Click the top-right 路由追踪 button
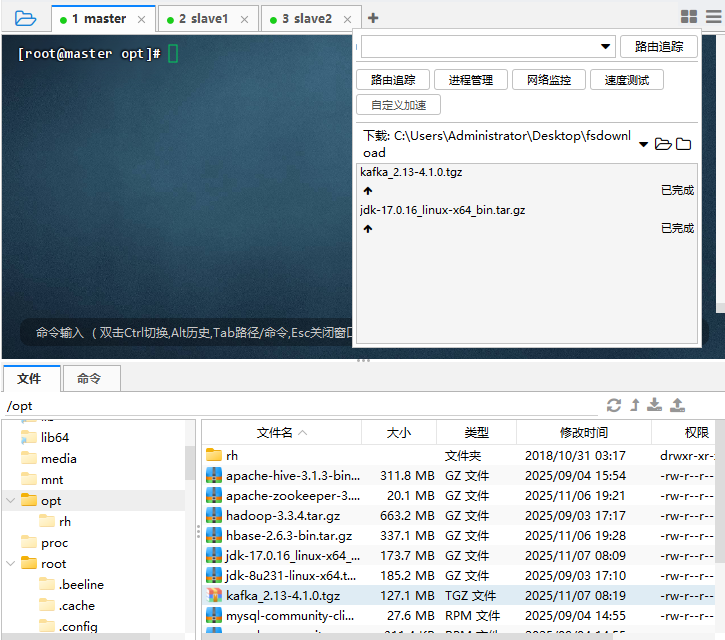The image size is (725, 640). click(658, 46)
